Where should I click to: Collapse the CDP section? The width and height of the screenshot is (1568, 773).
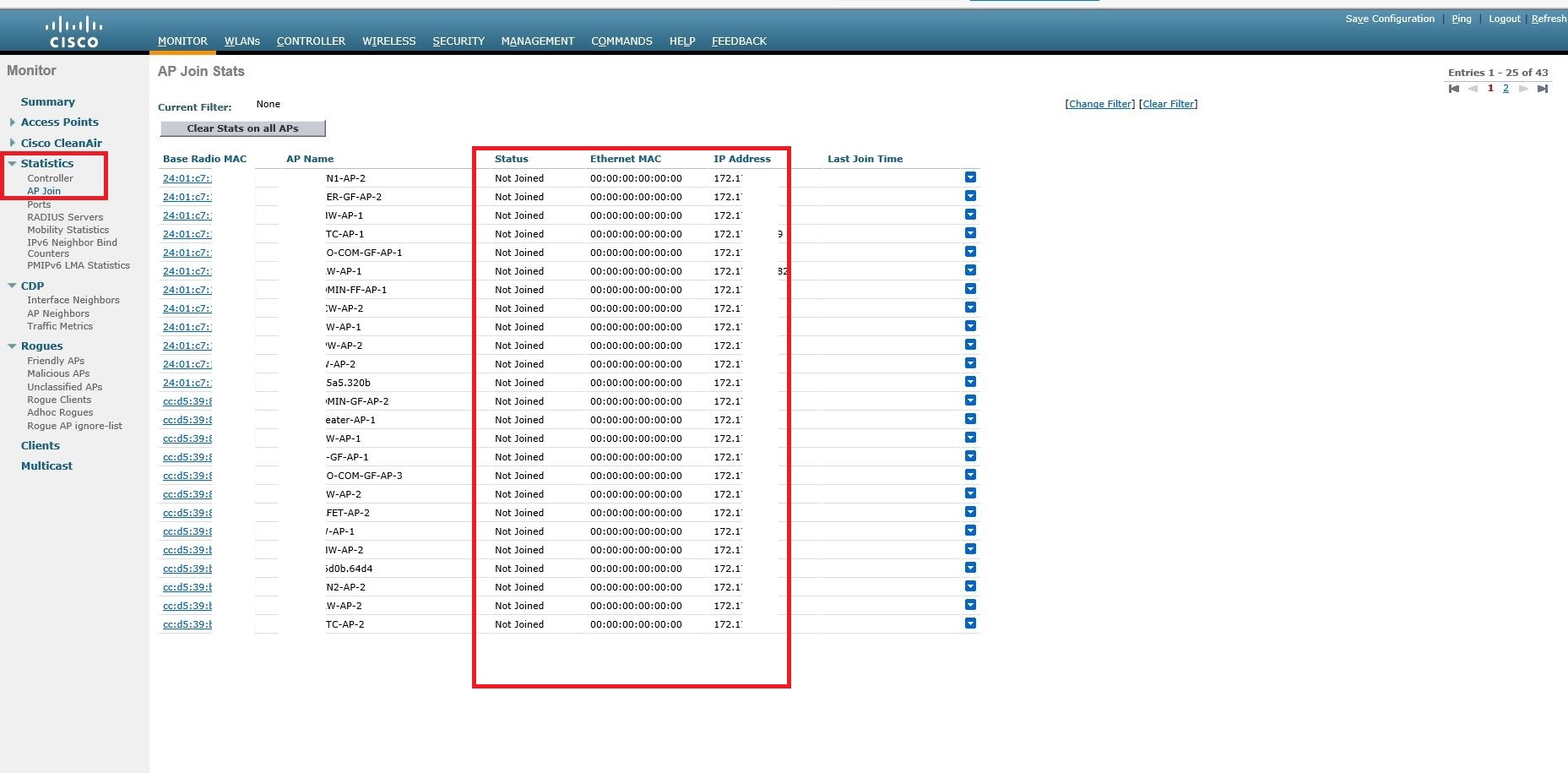tap(12, 286)
